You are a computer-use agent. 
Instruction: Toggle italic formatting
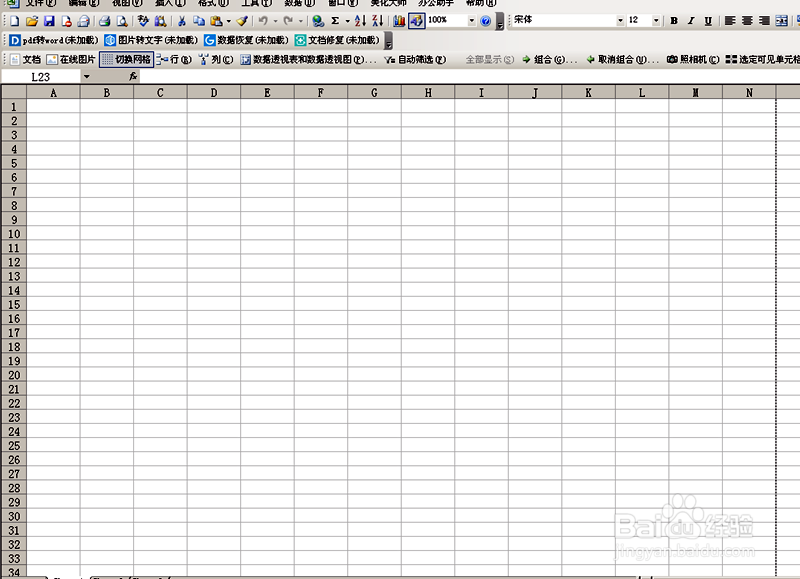(691, 21)
